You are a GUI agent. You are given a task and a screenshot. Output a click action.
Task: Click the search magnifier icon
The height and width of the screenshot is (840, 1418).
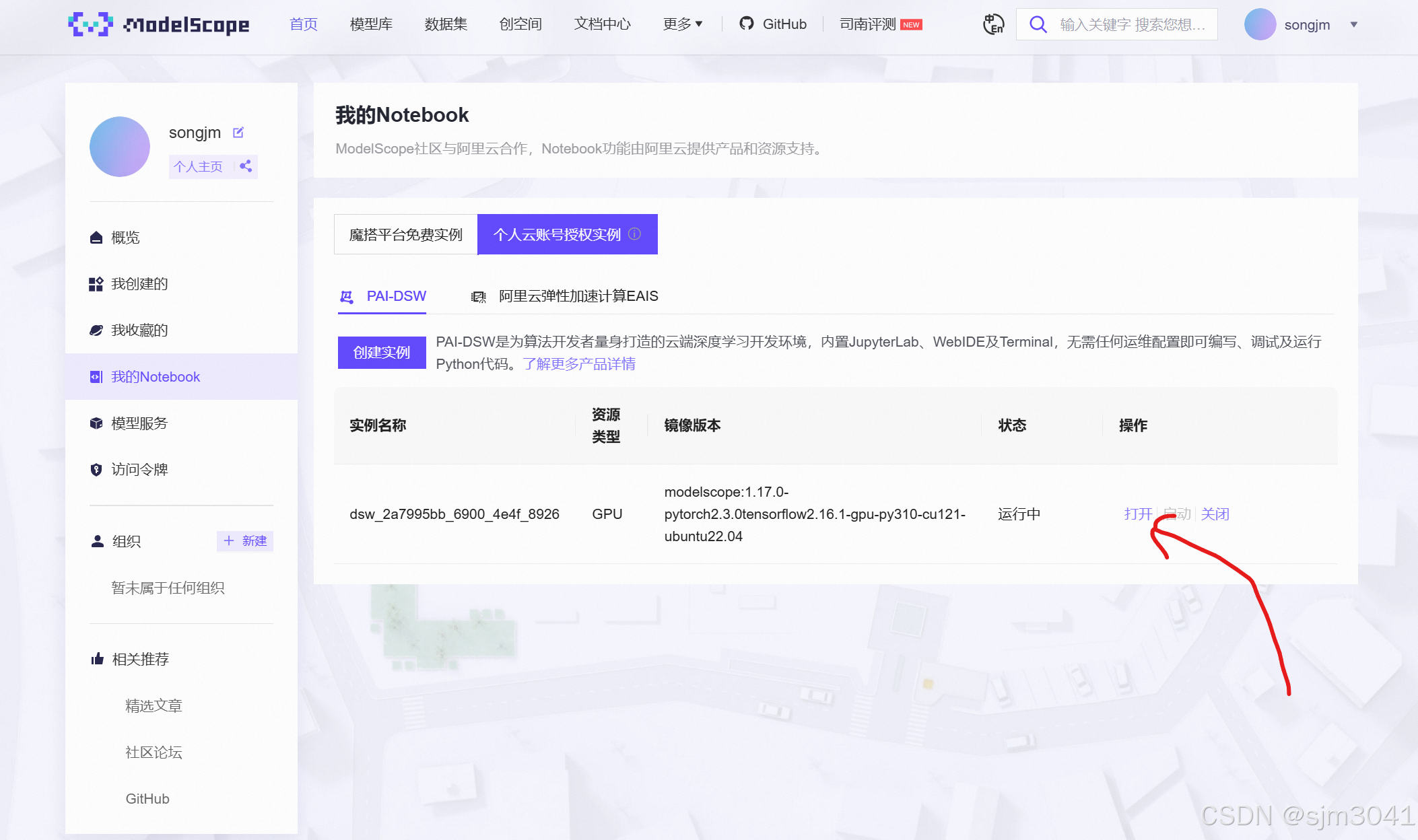pos(1038,24)
